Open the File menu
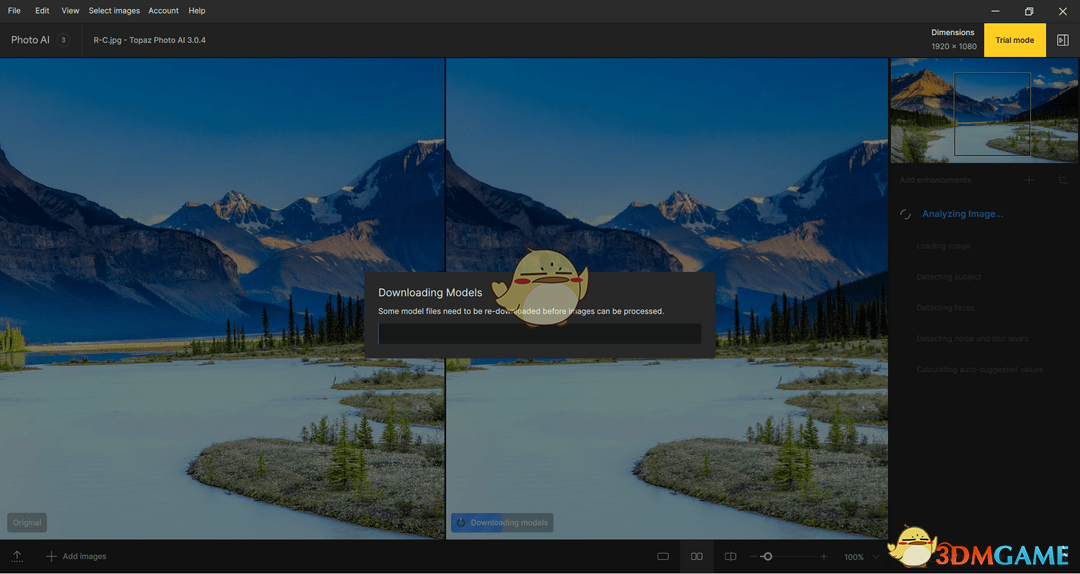Image resolution: width=1080 pixels, height=574 pixels. pos(14,10)
